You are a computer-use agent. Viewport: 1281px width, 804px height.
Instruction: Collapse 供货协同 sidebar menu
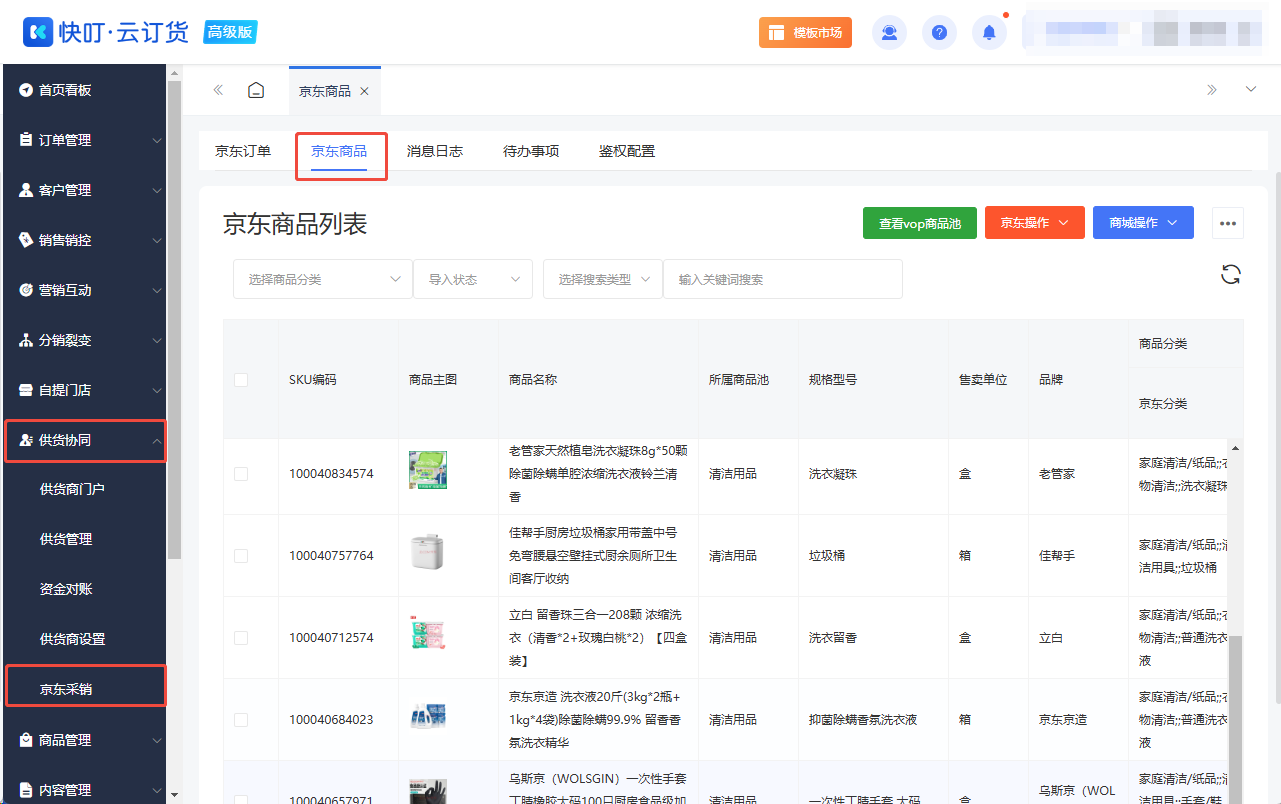coord(85,440)
